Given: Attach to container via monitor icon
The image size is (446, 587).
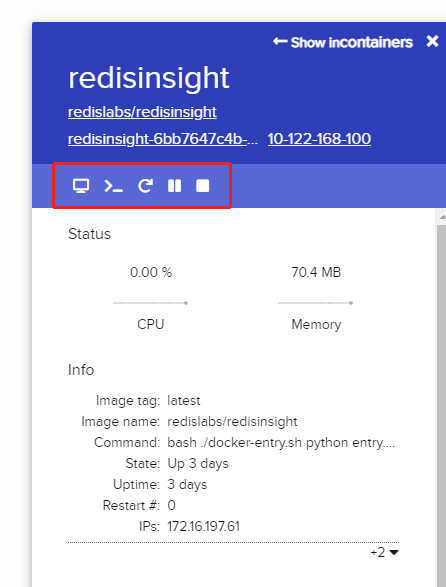Looking at the screenshot, I should (81, 186).
